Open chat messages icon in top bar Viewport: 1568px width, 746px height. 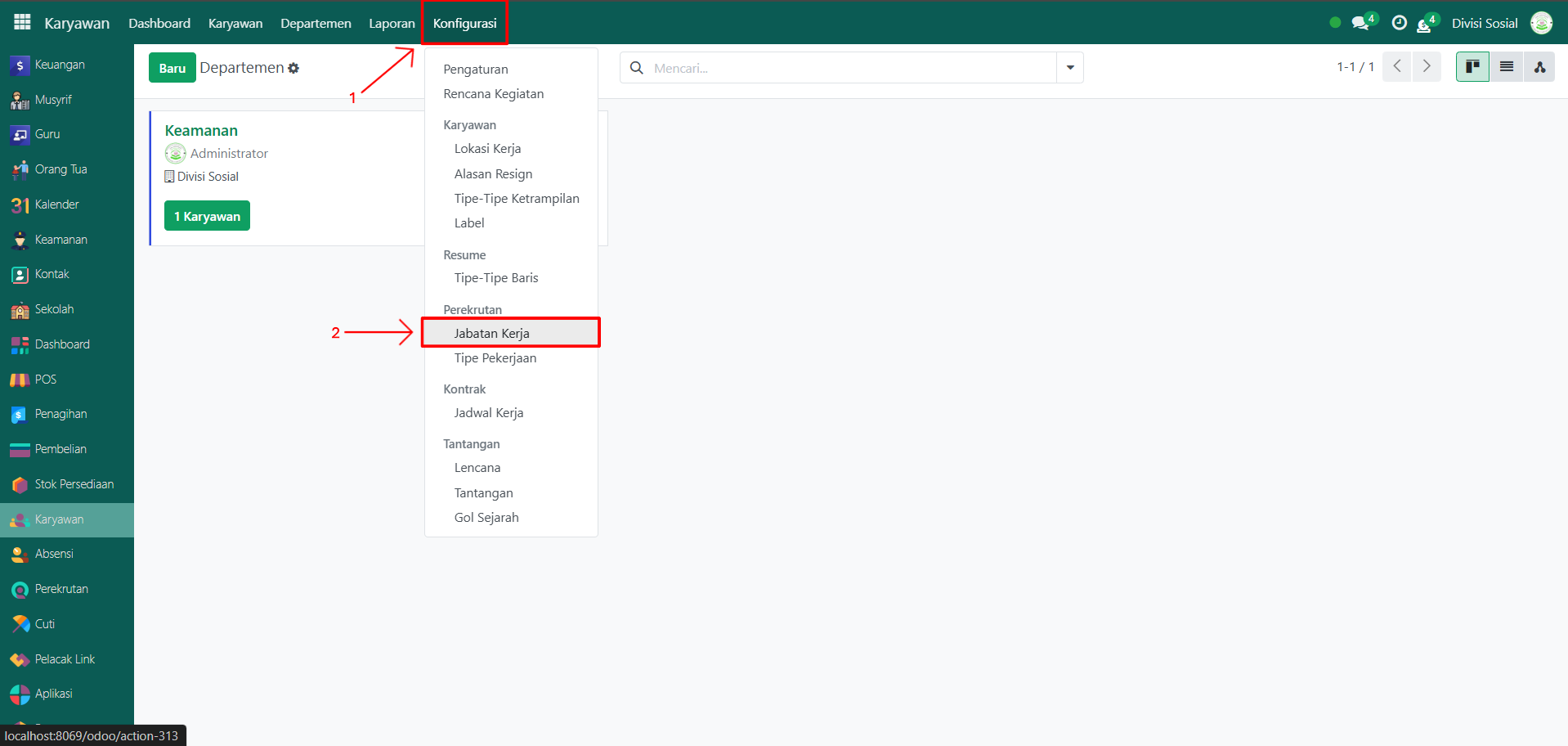pyautogui.click(x=1361, y=23)
